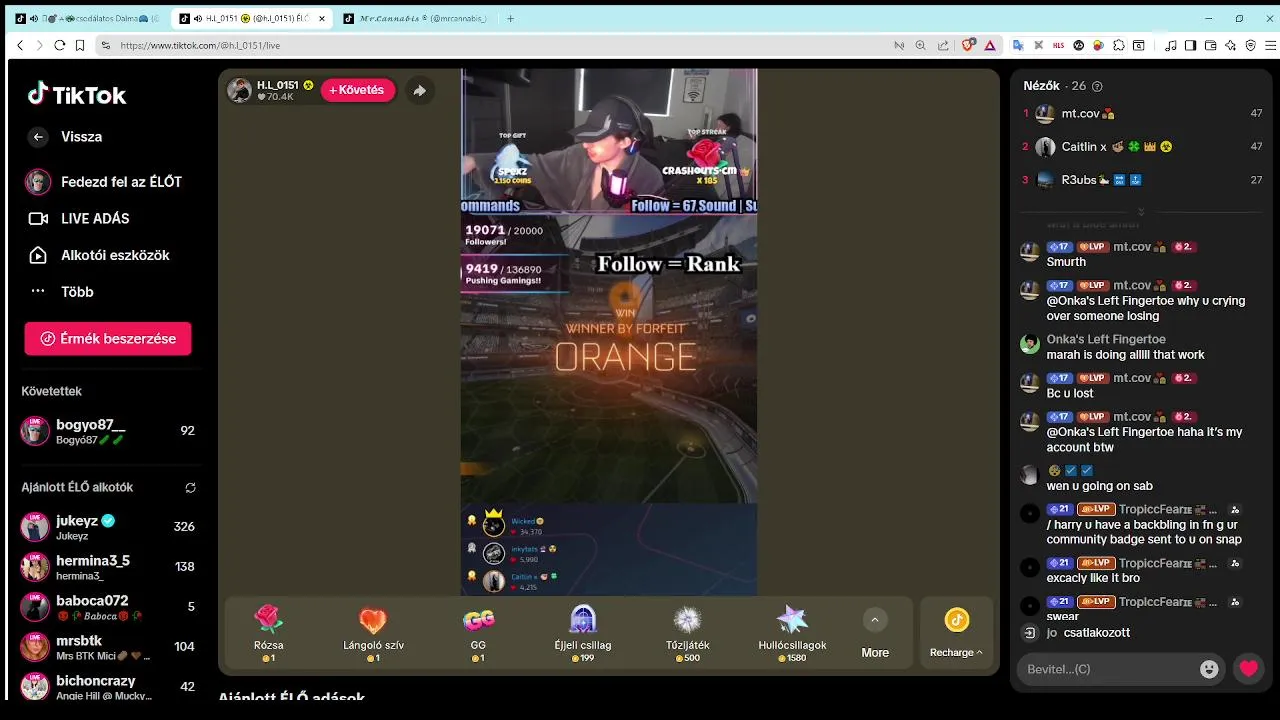Open baboca072 recommended live creator

(108, 607)
